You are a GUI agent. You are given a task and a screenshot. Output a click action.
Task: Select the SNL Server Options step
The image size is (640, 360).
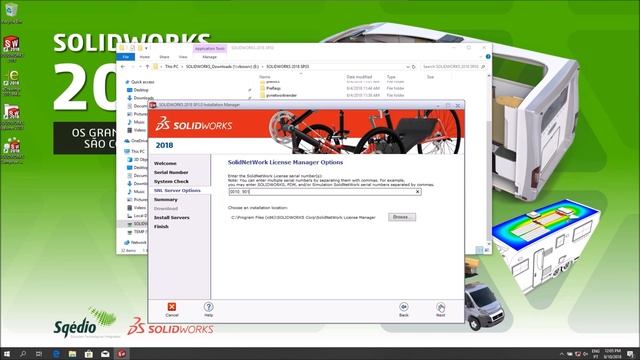(x=177, y=191)
